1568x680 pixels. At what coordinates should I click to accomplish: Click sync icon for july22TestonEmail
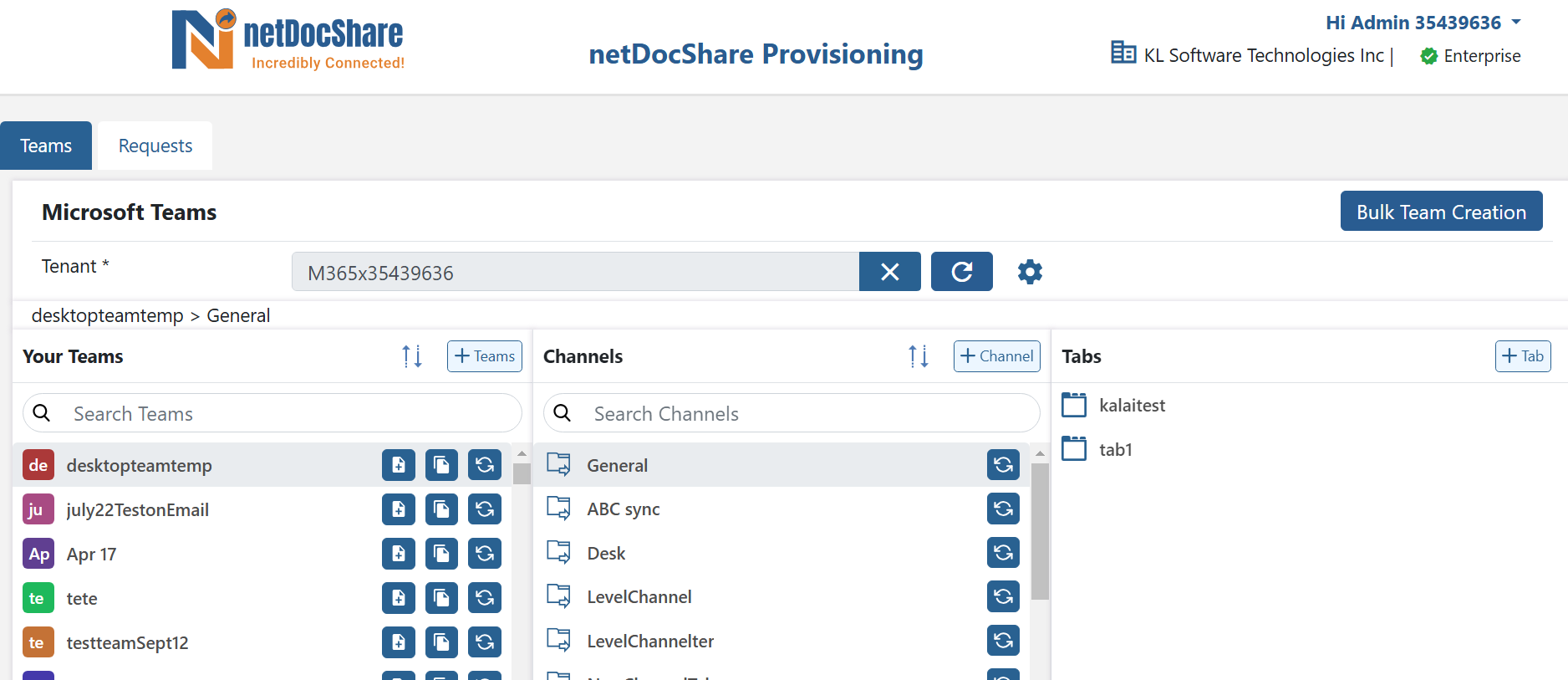pos(485,509)
